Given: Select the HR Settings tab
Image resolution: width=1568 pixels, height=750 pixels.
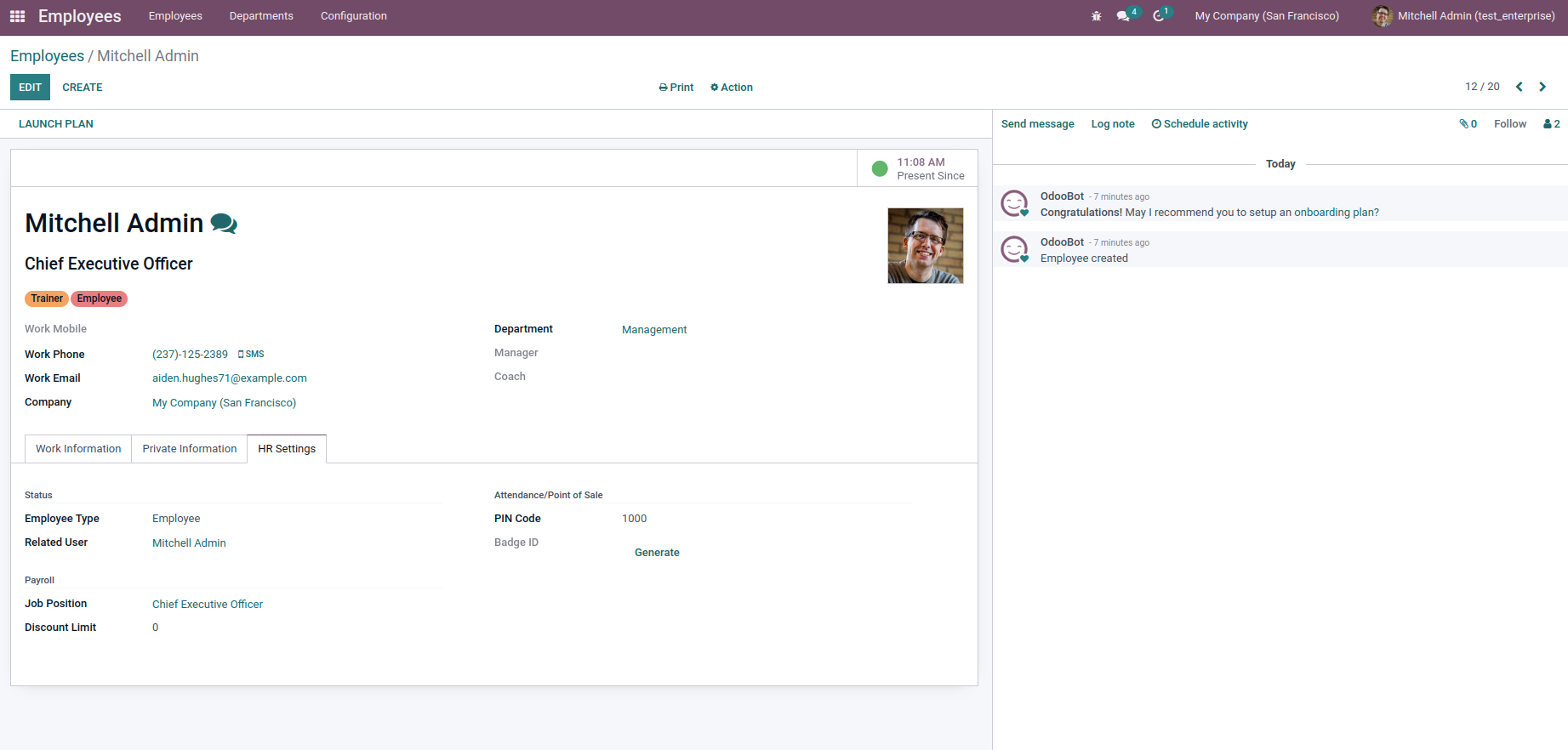Looking at the screenshot, I should coord(287,449).
